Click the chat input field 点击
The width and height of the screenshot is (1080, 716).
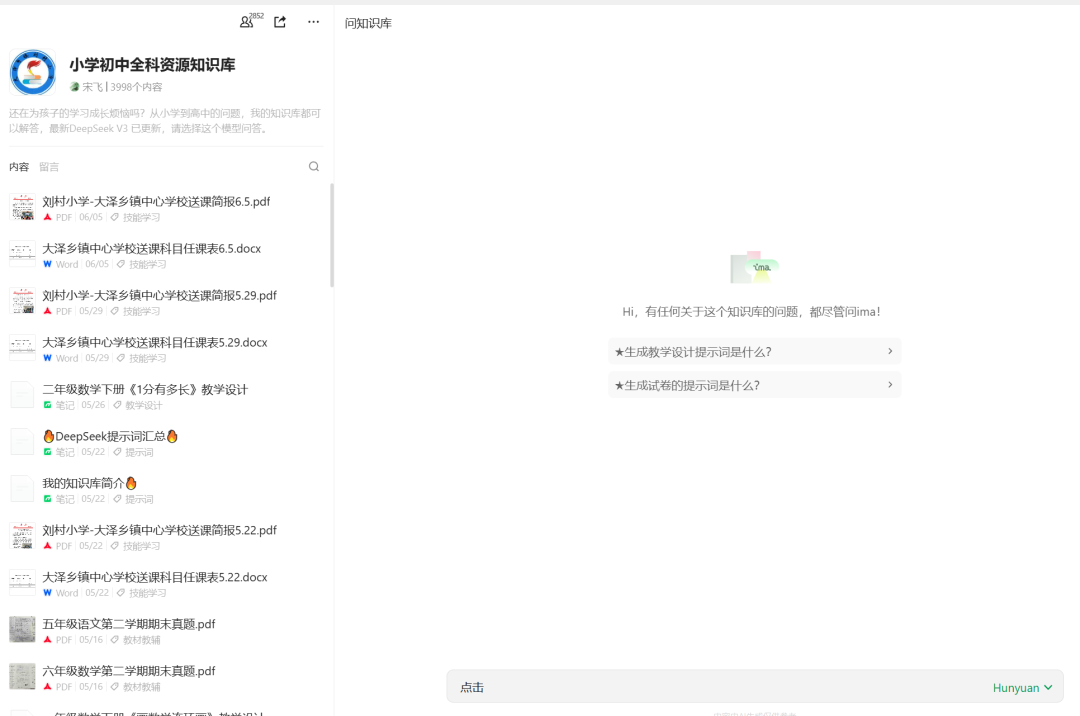[x=600, y=687]
